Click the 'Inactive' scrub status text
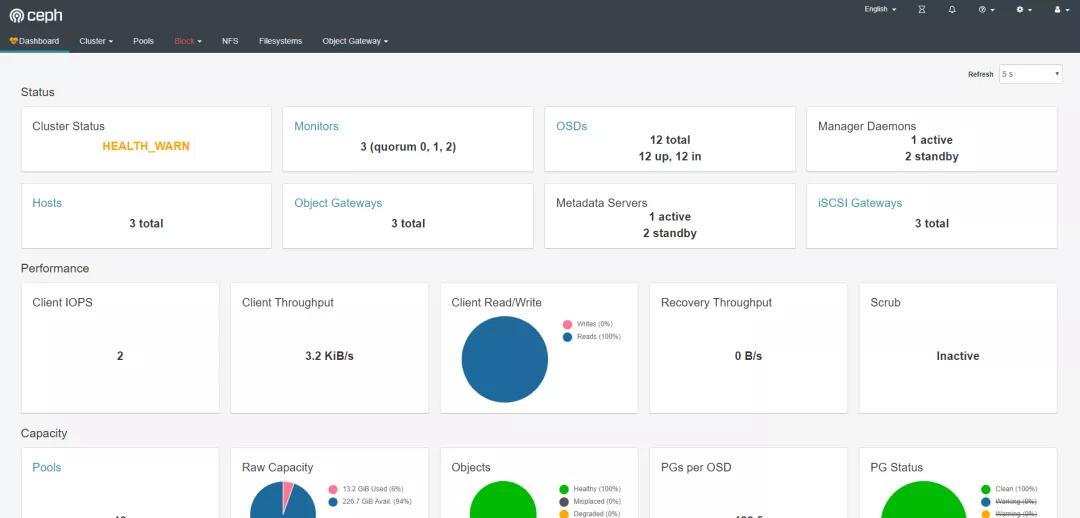The image size is (1080, 518). coord(957,356)
